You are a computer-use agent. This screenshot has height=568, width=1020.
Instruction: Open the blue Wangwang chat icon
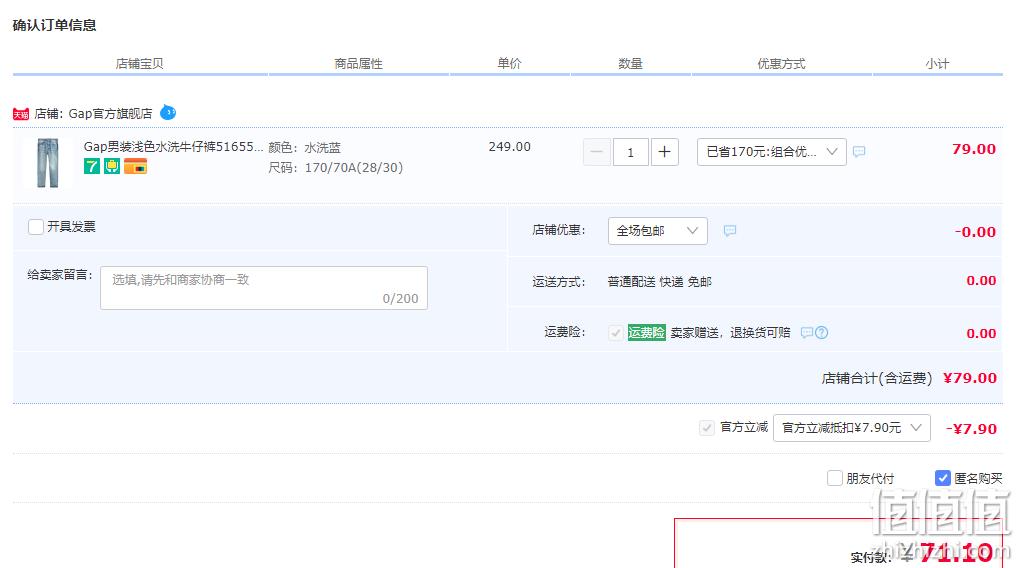pyautogui.click(x=168, y=113)
